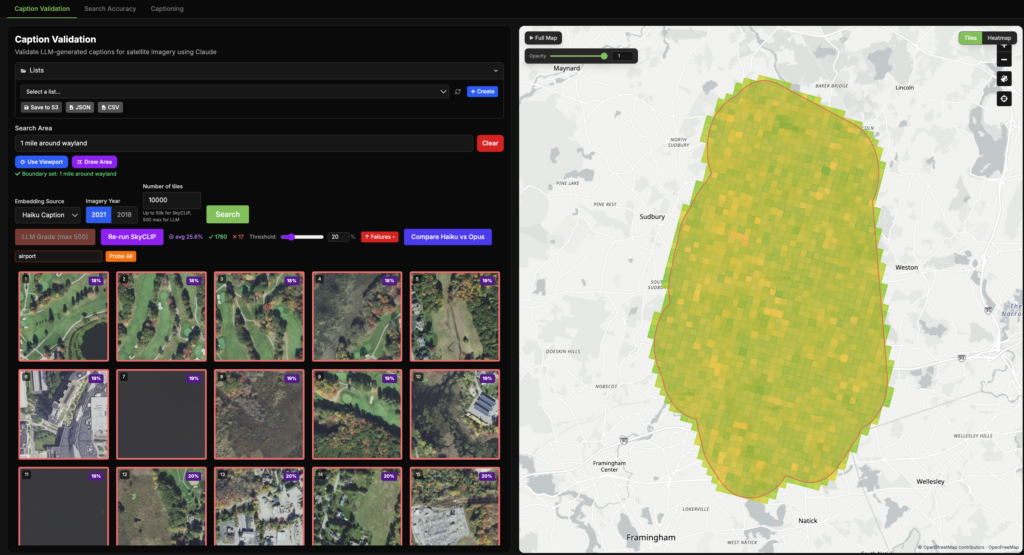Click the Draw Area button
1024x555 pixels.
click(95, 162)
